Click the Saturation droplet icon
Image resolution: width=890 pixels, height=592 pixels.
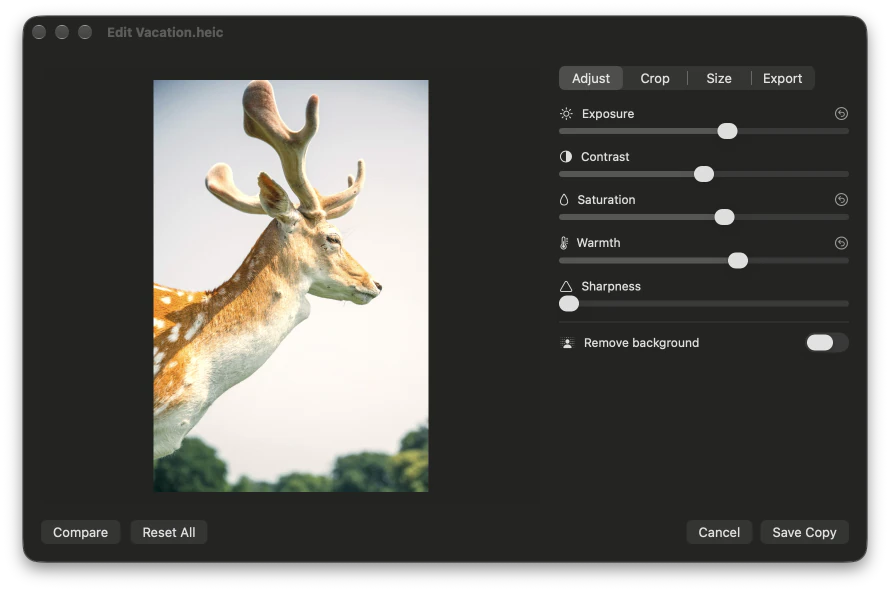[564, 200]
